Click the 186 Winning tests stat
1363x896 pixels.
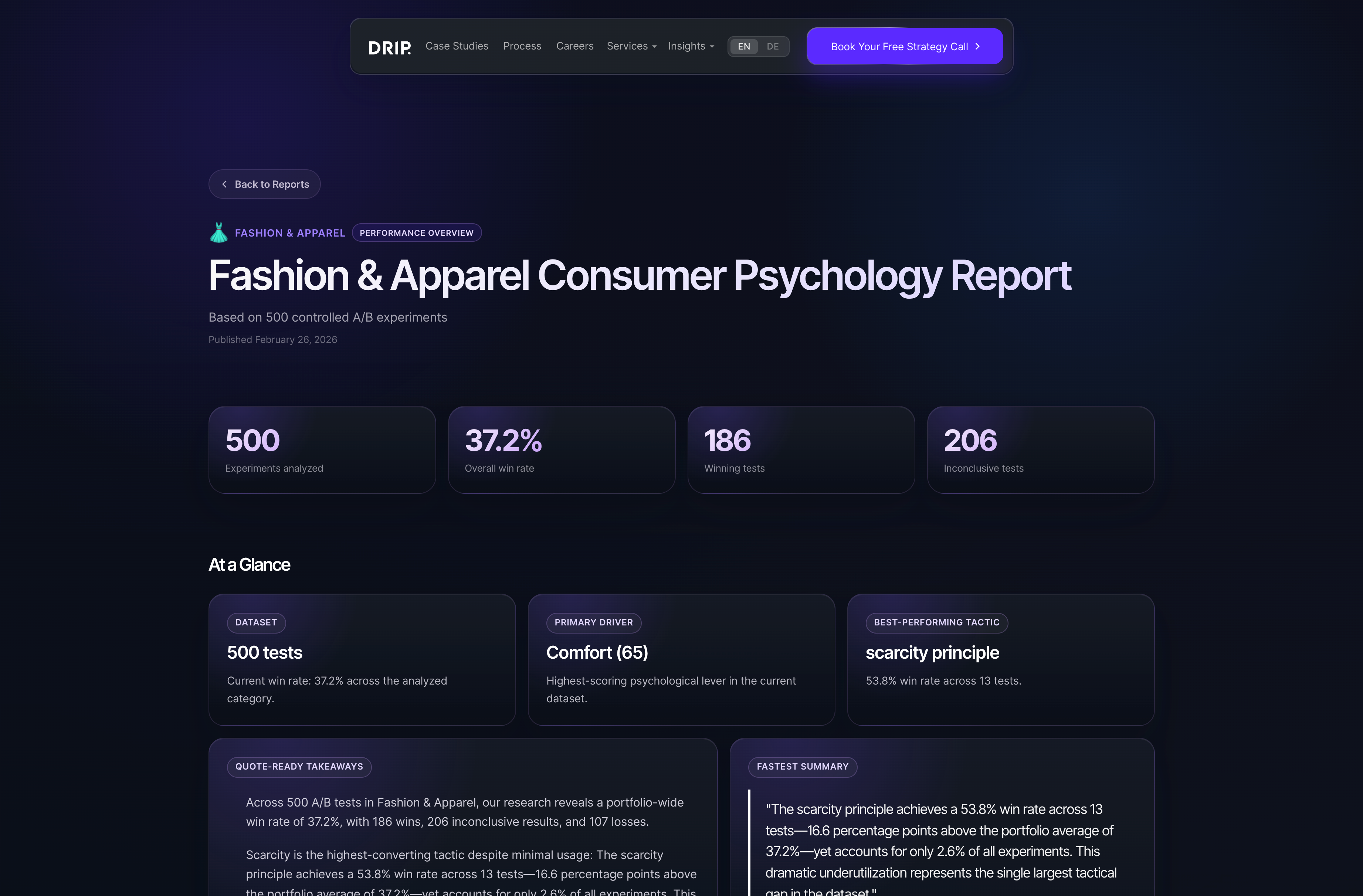pos(801,450)
